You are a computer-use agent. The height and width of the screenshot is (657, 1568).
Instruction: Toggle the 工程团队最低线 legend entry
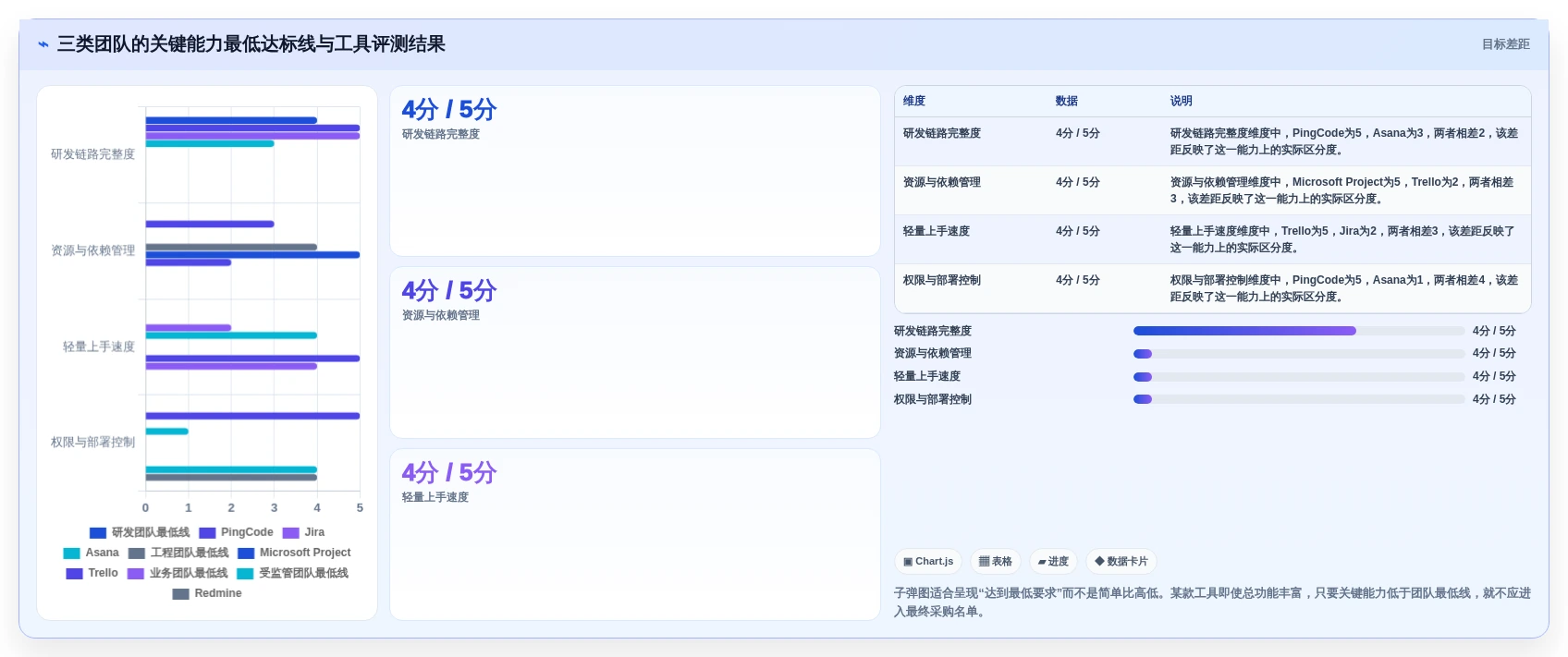[178, 553]
